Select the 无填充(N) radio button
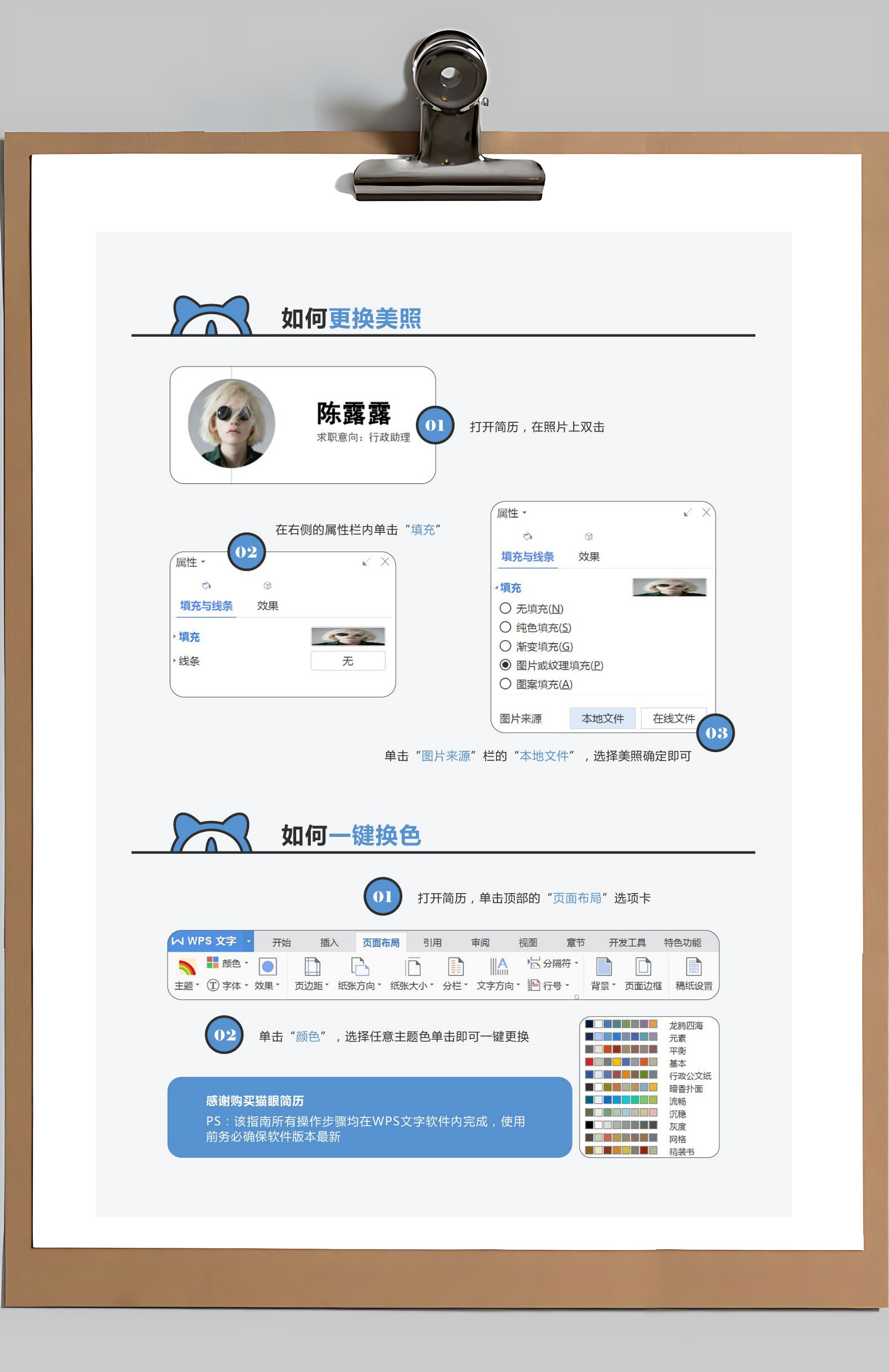The image size is (889, 1372). 505,608
